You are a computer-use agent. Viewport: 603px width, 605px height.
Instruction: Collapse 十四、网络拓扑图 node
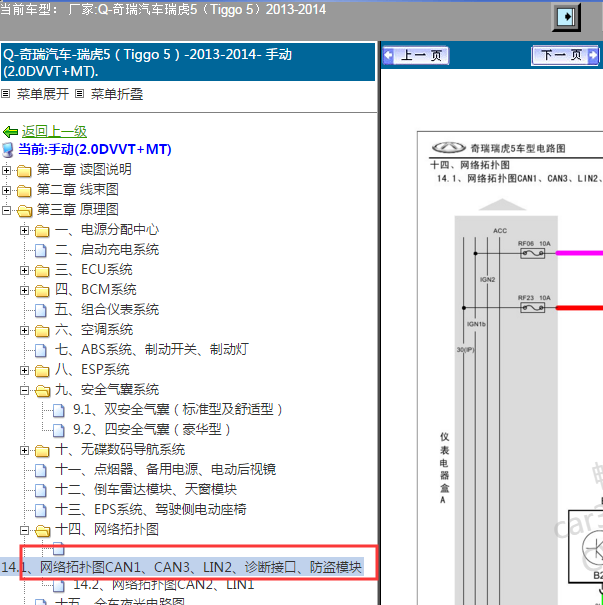(x=24, y=531)
